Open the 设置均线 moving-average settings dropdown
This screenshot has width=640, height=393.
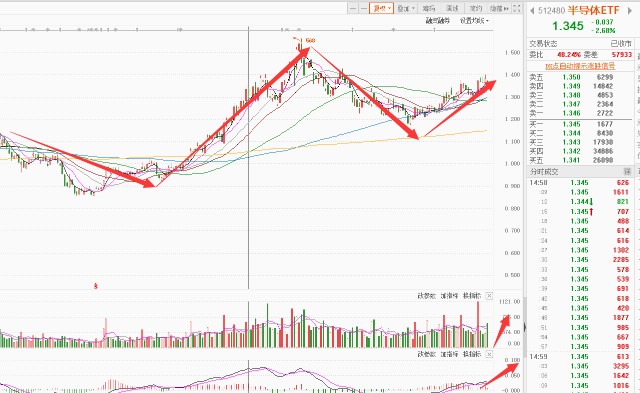pos(474,21)
